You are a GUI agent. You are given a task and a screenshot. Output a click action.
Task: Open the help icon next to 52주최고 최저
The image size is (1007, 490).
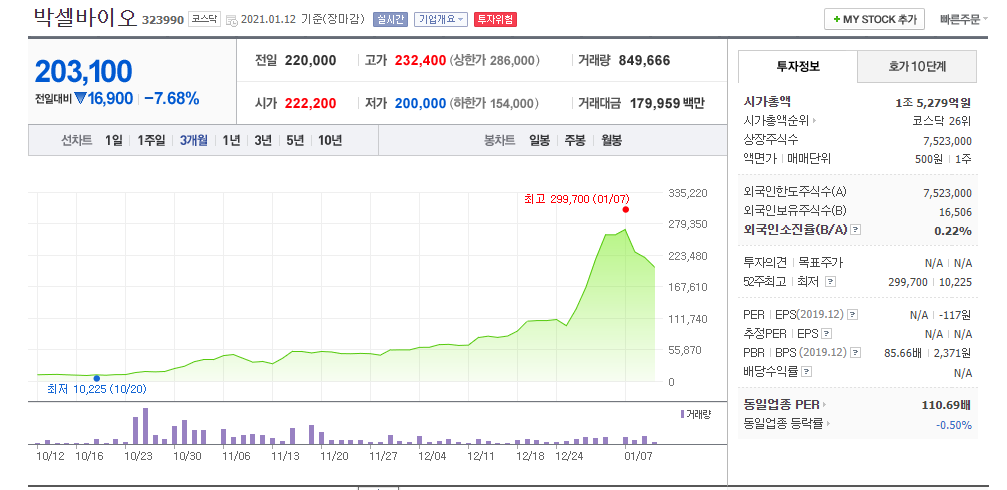pyautogui.click(x=830, y=281)
